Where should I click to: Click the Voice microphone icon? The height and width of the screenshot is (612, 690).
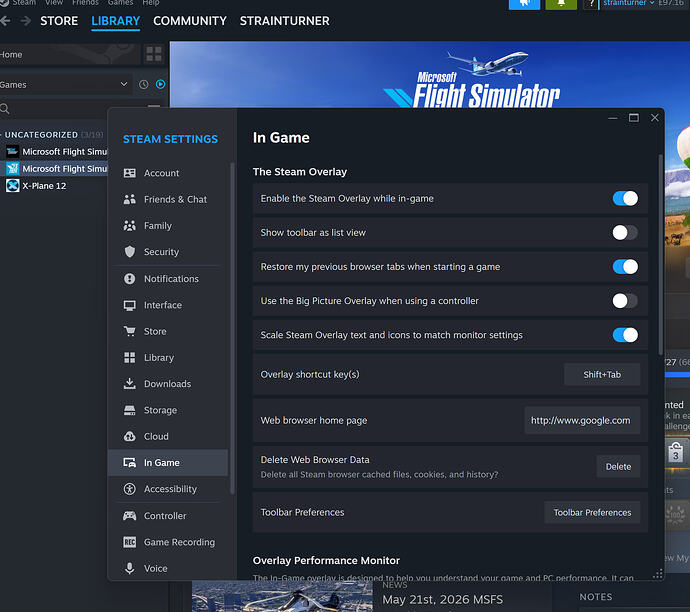[129, 568]
